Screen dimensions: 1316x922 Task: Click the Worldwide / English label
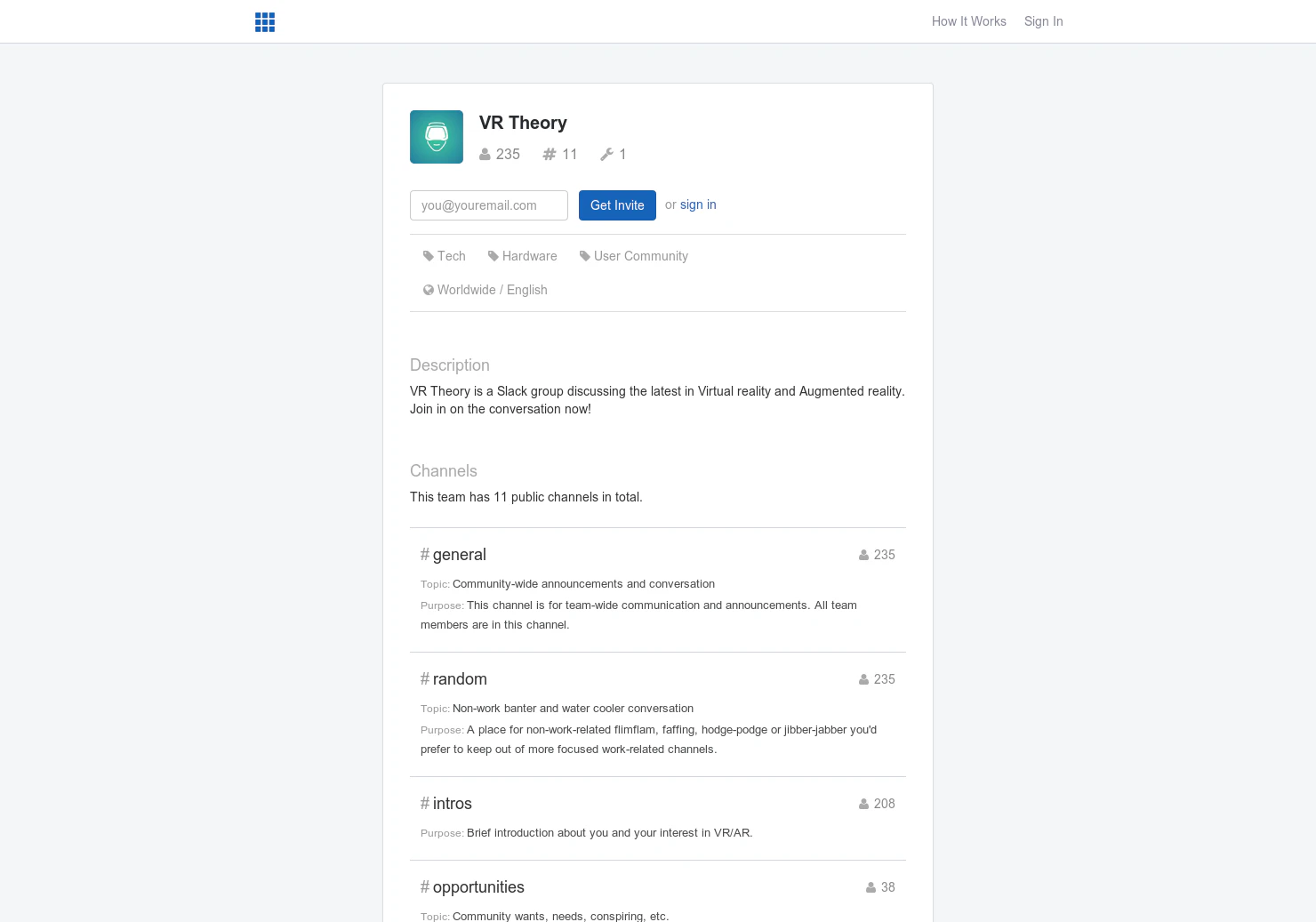pyautogui.click(x=492, y=290)
